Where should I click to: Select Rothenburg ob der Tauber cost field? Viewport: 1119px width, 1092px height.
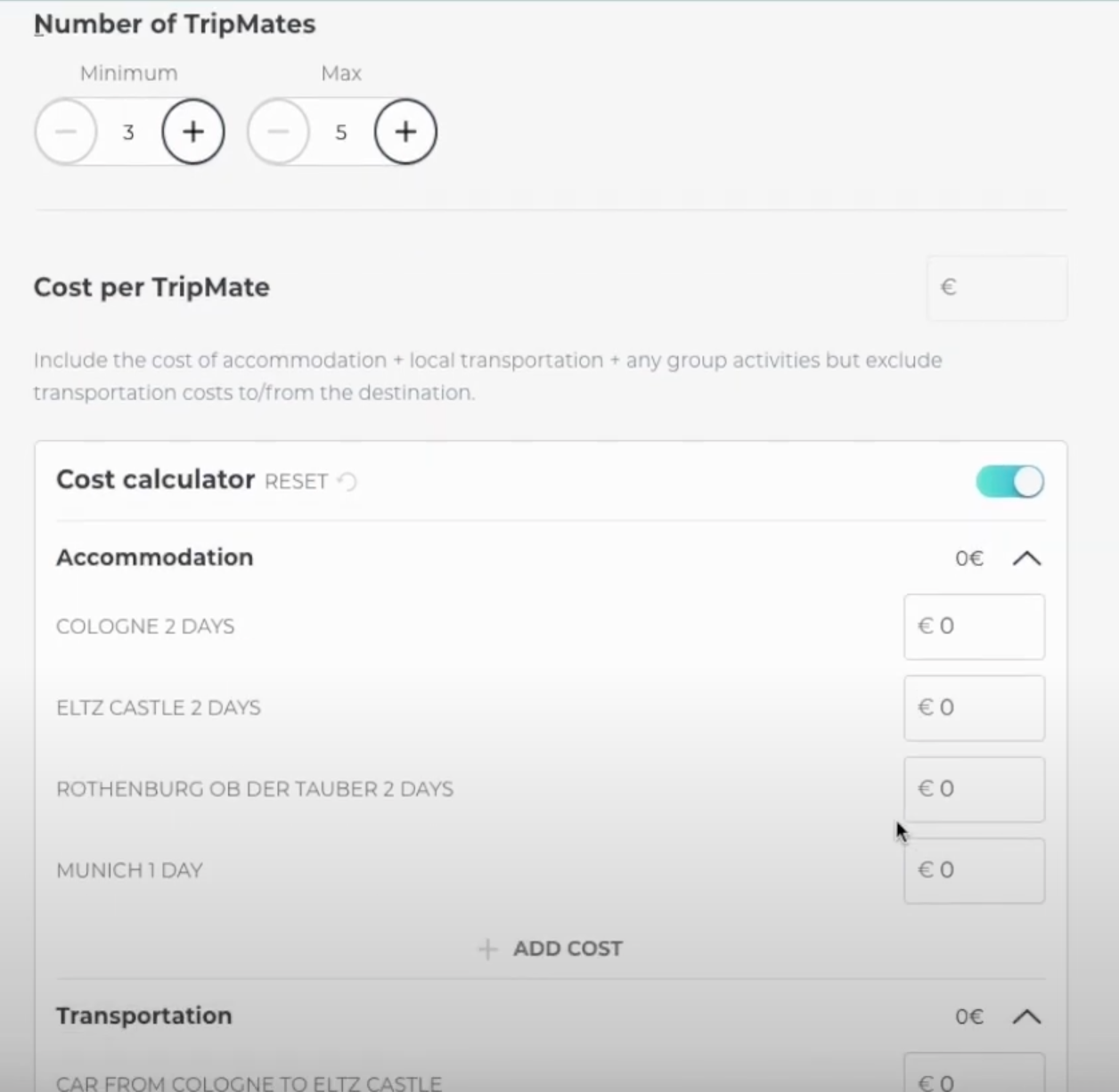pos(974,789)
